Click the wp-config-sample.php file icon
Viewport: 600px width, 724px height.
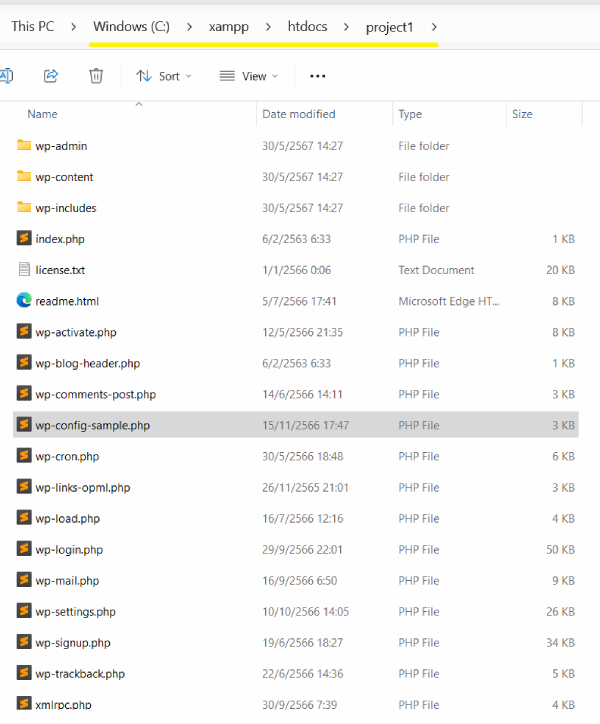24,424
